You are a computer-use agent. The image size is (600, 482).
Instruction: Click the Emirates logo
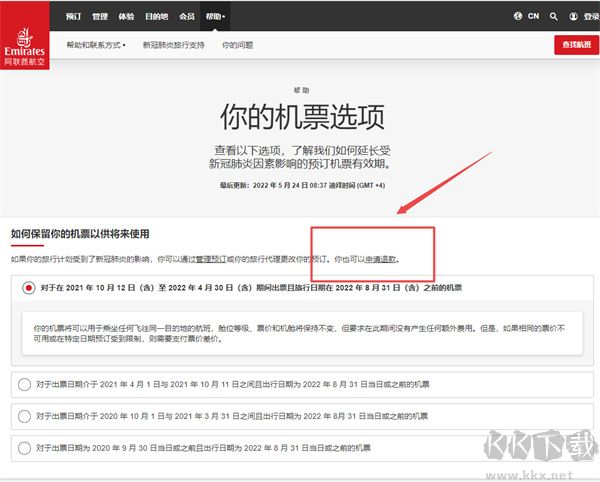[24, 35]
